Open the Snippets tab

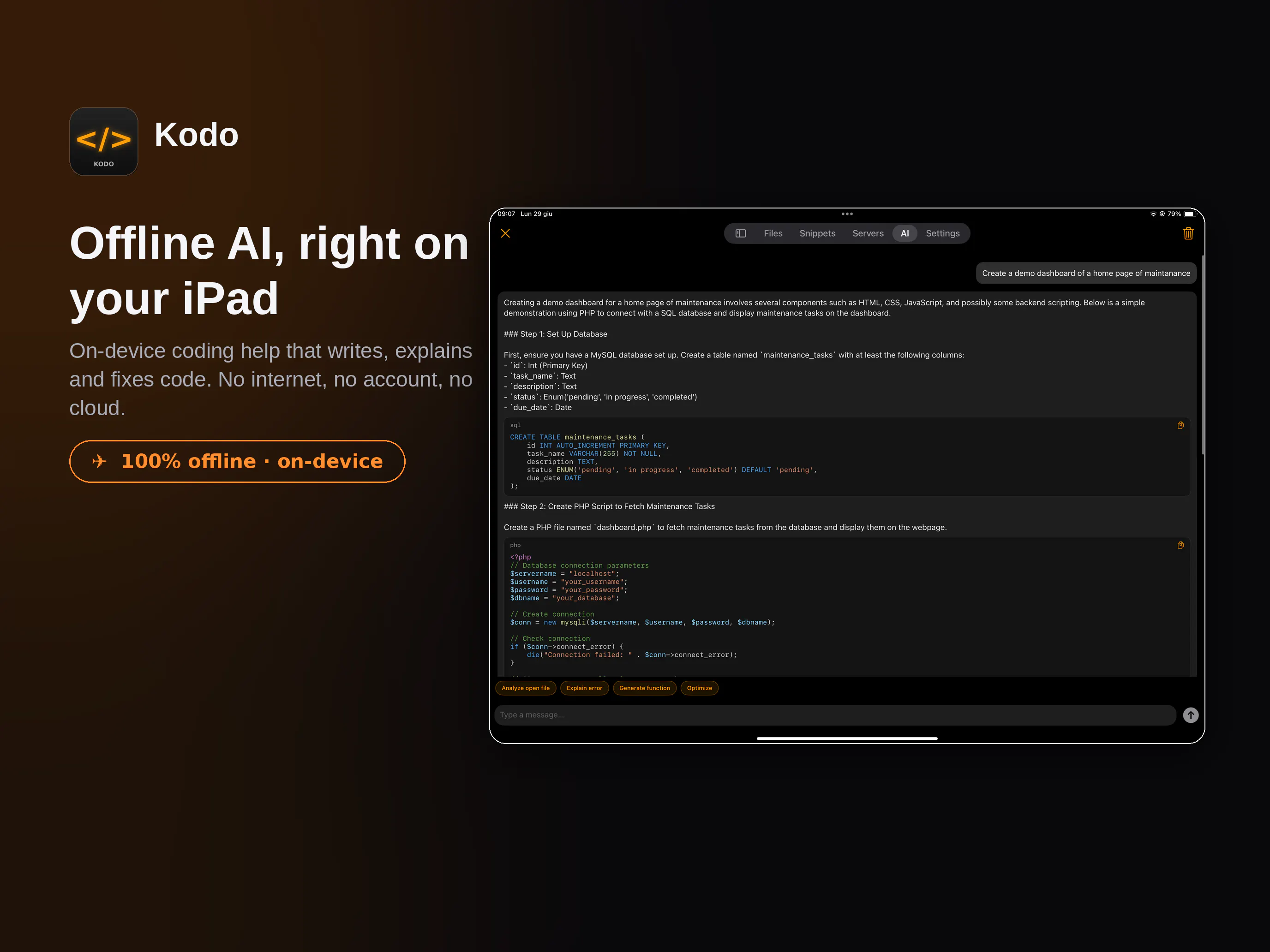point(817,233)
